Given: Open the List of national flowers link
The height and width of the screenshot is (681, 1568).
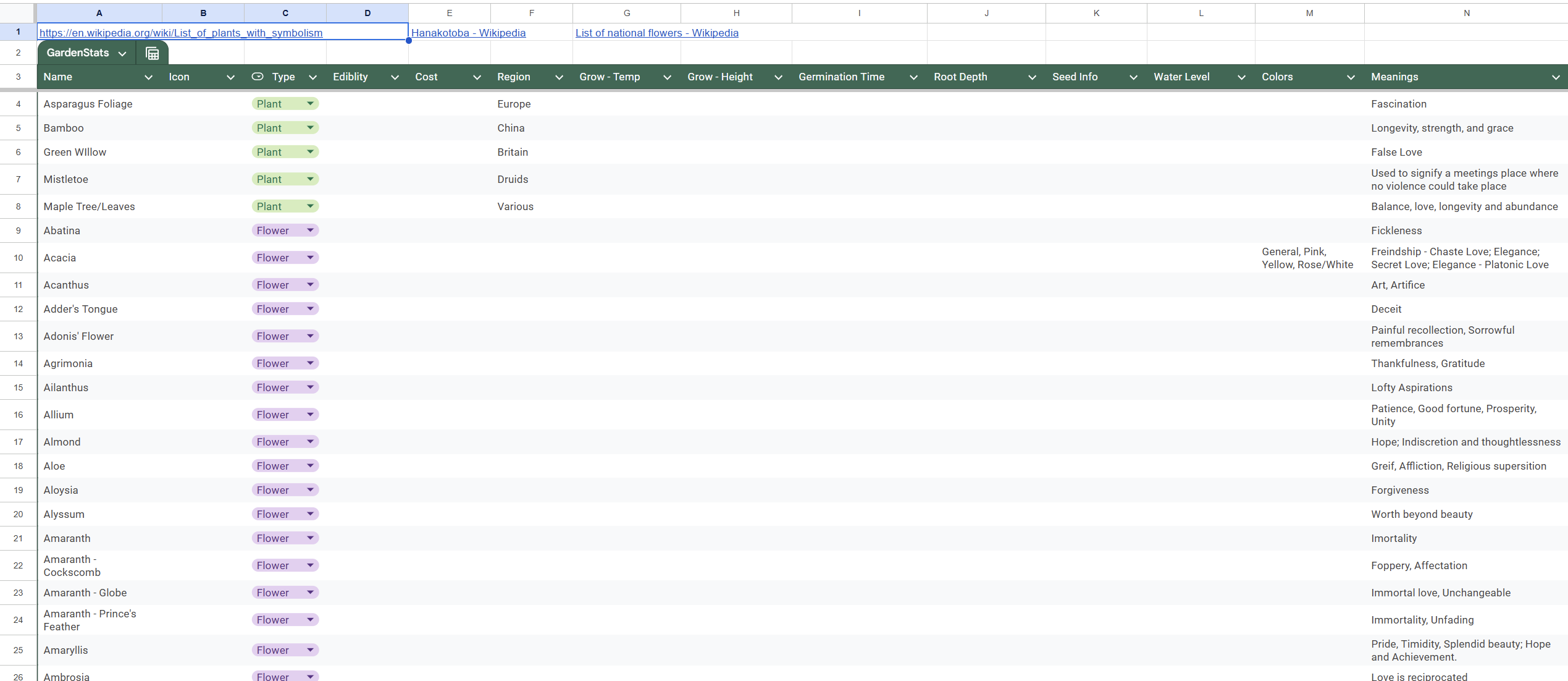Looking at the screenshot, I should [656, 33].
